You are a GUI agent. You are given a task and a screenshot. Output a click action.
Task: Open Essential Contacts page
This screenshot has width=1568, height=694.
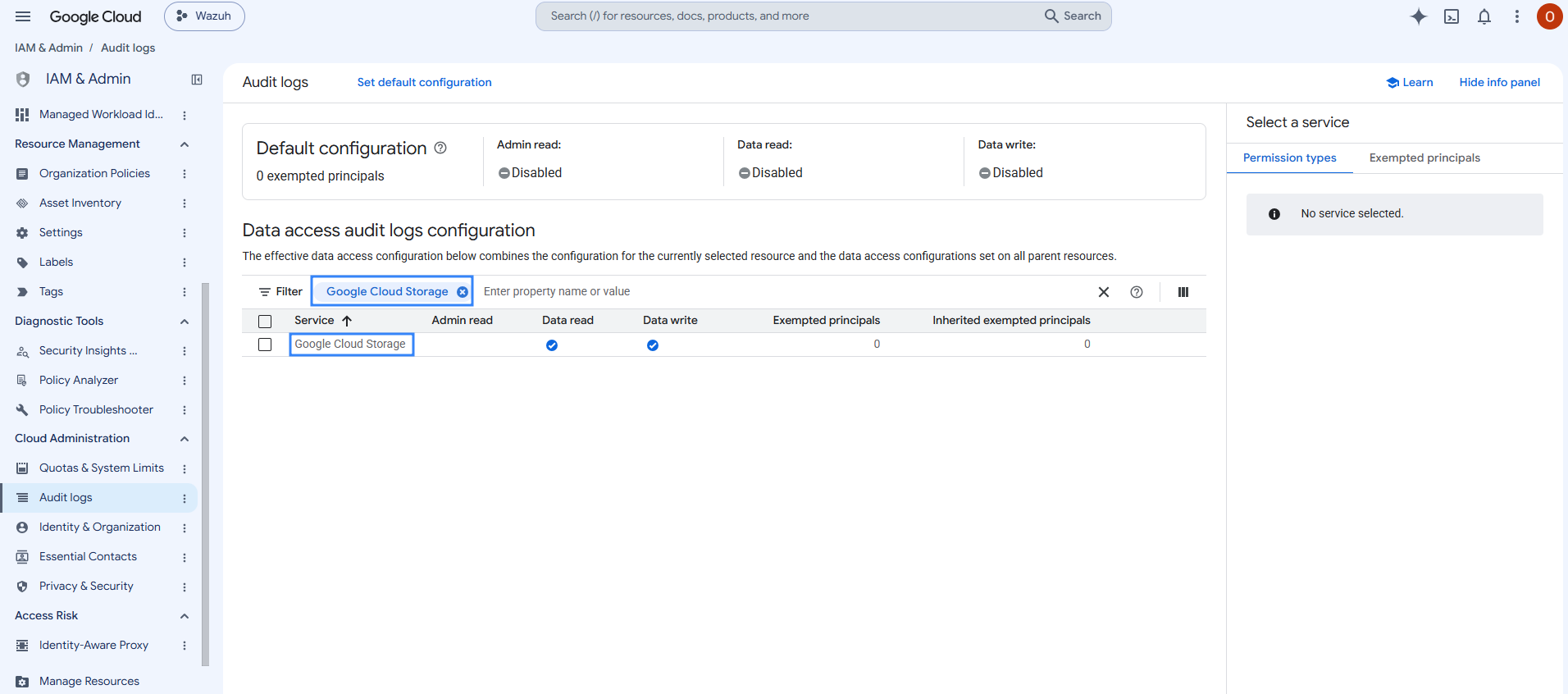pyautogui.click(x=88, y=556)
